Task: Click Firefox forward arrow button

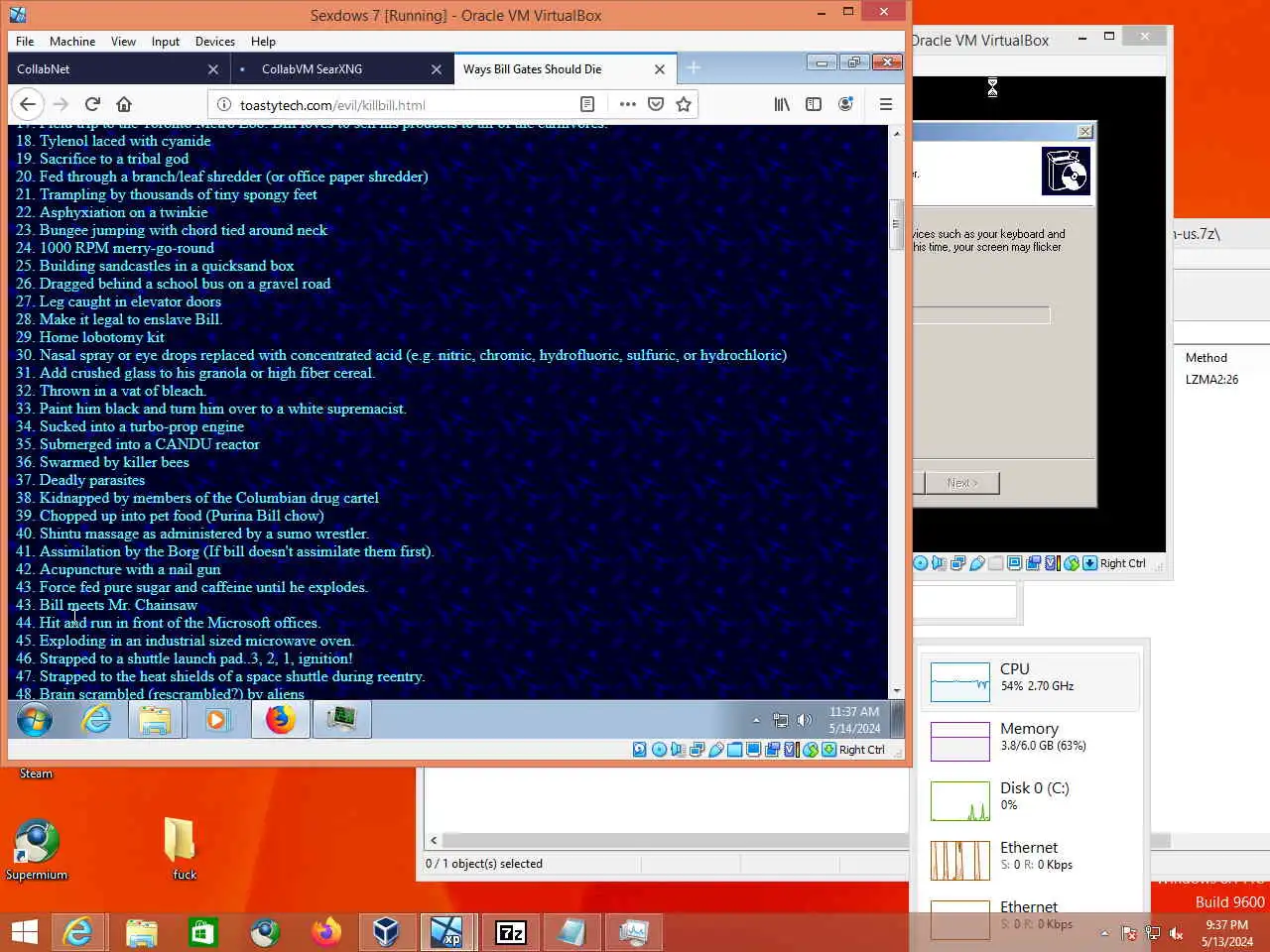Action: click(61, 104)
